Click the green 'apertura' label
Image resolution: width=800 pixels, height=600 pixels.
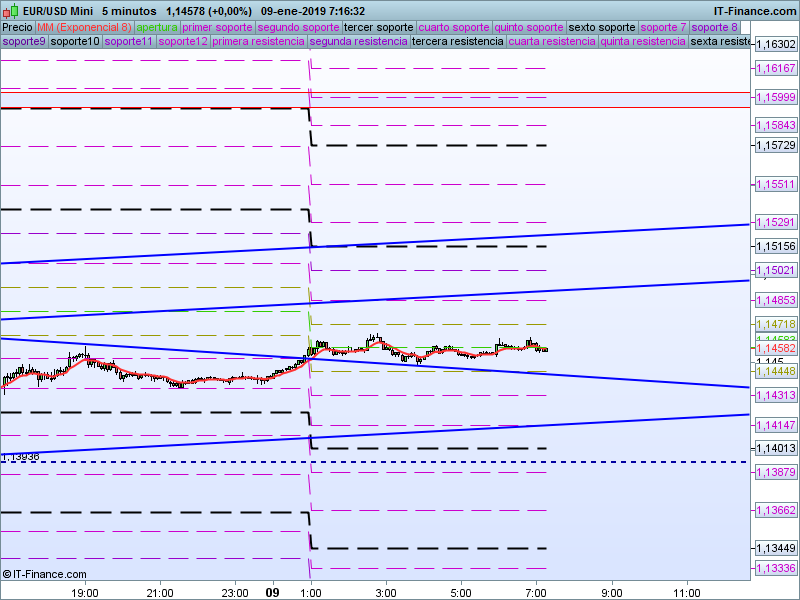coord(157,27)
